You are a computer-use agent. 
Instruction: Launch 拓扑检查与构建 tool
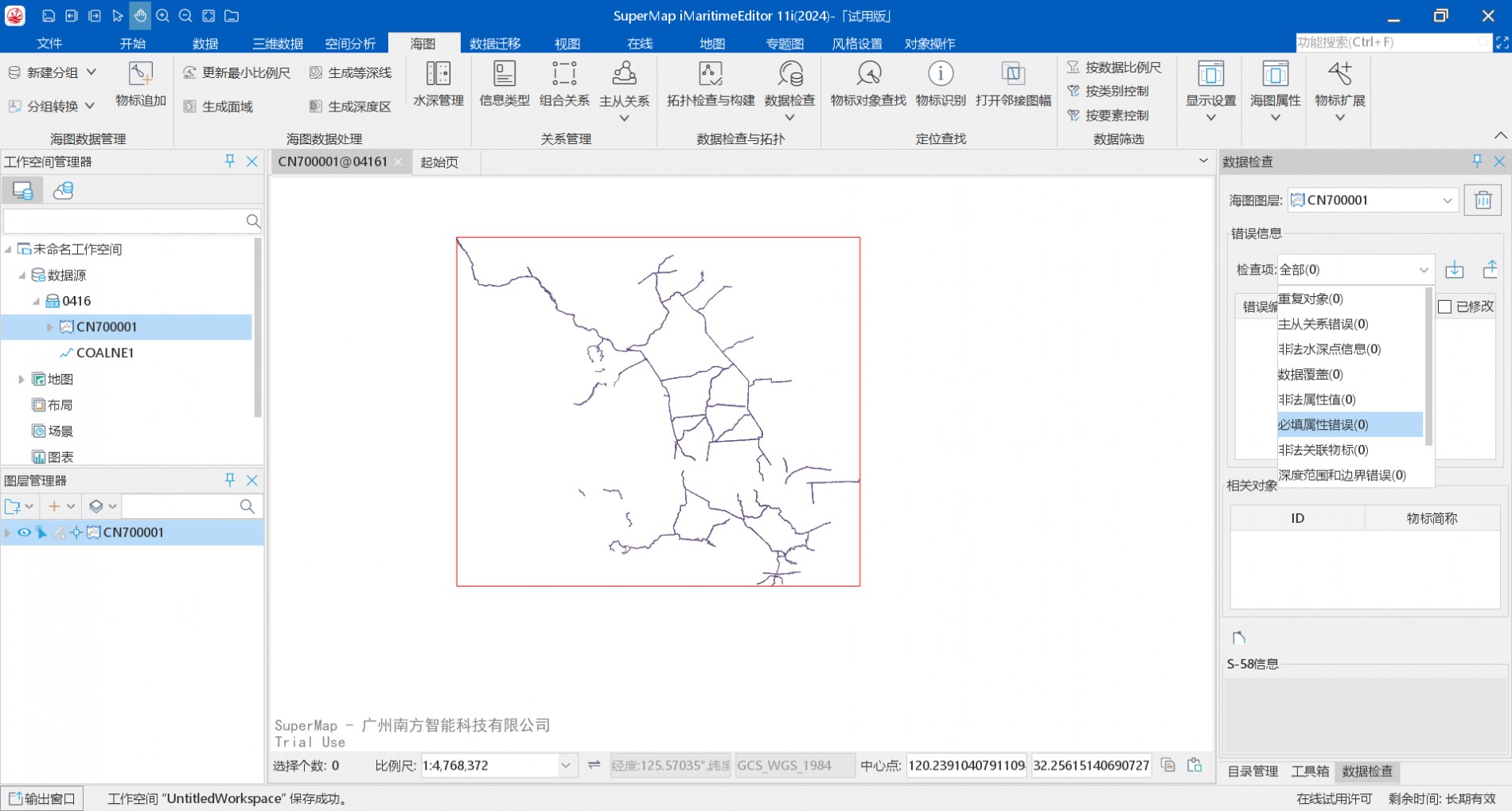pyautogui.click(x=711, y=84)
